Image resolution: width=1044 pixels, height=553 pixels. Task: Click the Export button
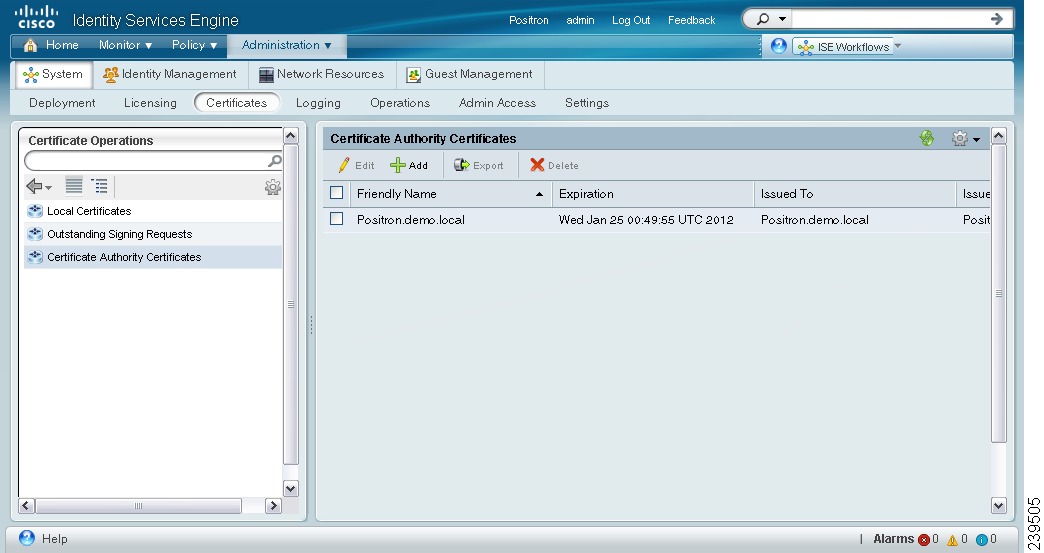coord(478,165)
